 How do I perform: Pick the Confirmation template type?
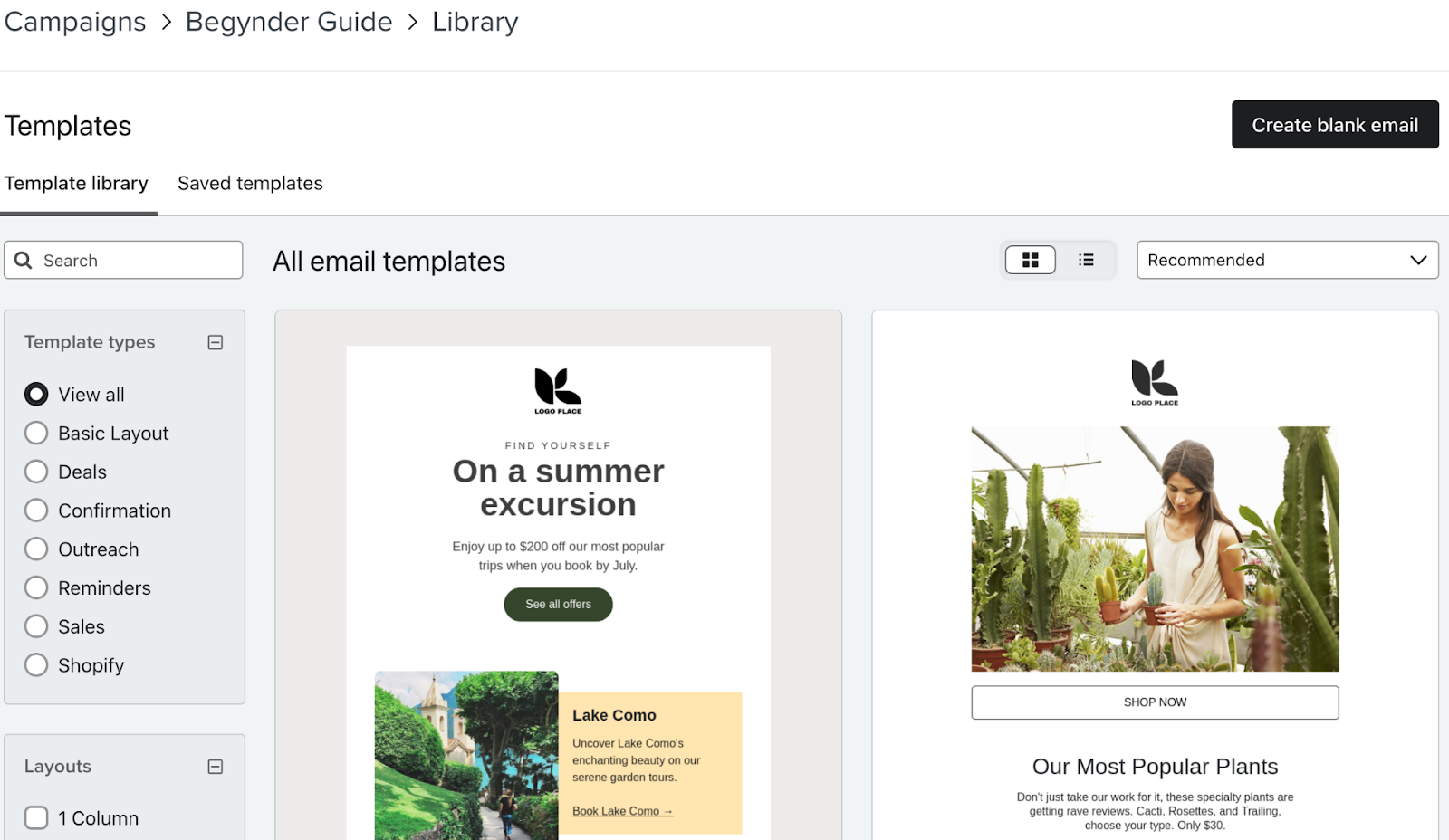(x=36, y=511)
